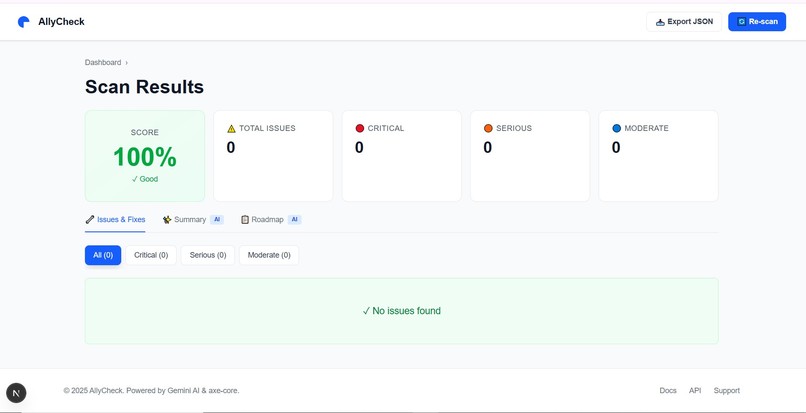Screen dimensions: 806x413
Task: Click the Scan Results heading
Action: (x=144, y=87)
